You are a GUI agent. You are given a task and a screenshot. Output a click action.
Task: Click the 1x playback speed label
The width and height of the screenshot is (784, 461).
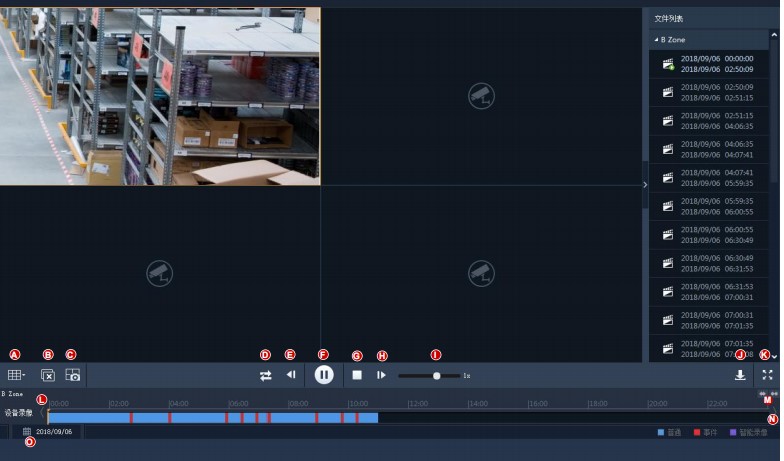466,376
